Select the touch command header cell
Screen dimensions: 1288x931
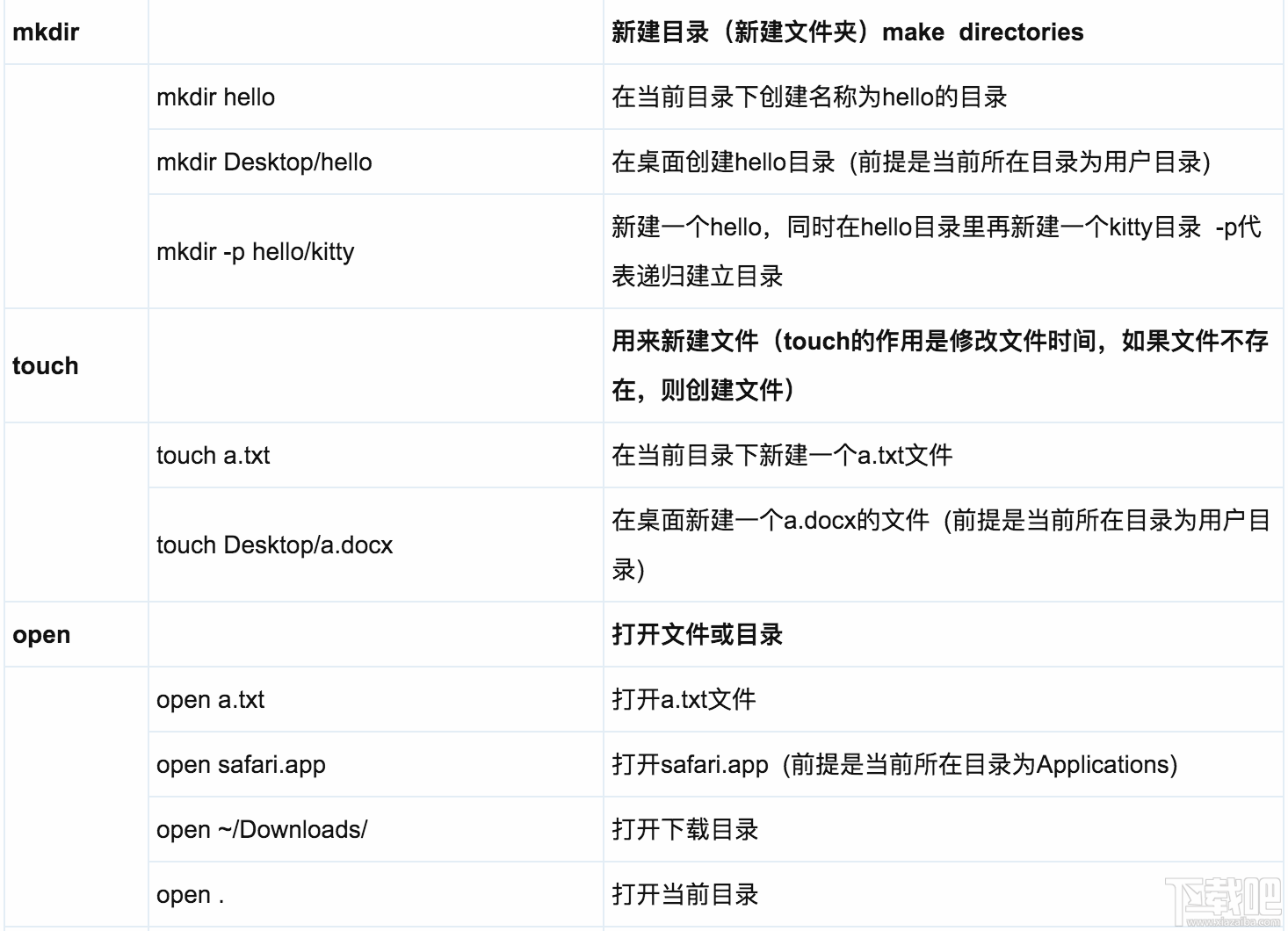click(x=44, y=365)
